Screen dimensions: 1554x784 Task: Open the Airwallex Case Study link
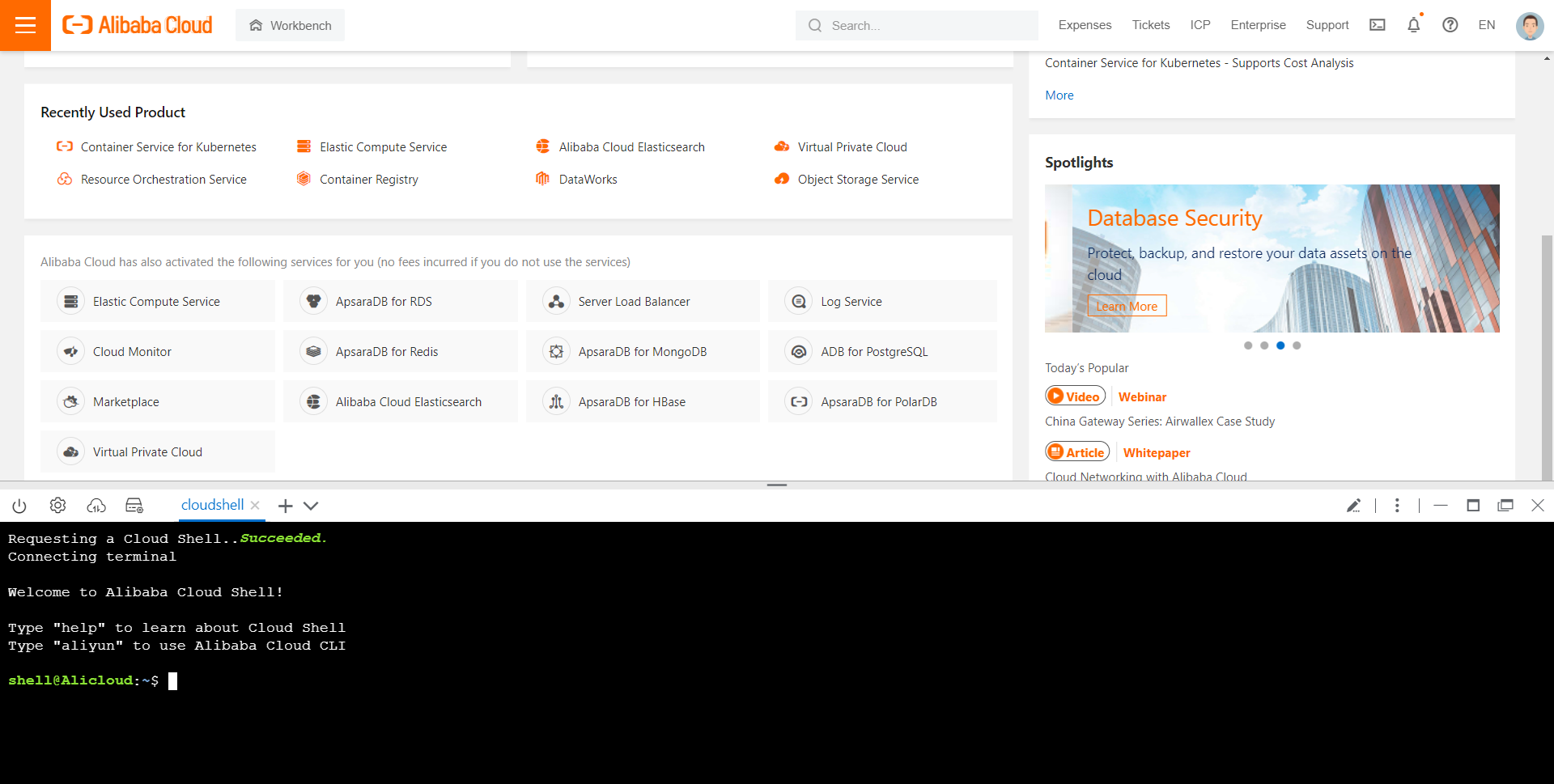1160,421
